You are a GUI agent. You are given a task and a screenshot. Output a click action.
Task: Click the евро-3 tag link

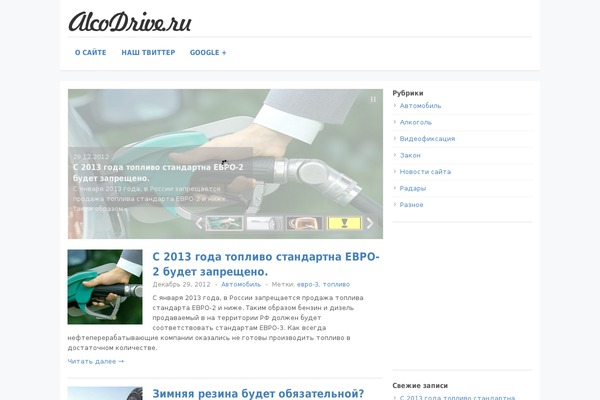click(308, 284)
